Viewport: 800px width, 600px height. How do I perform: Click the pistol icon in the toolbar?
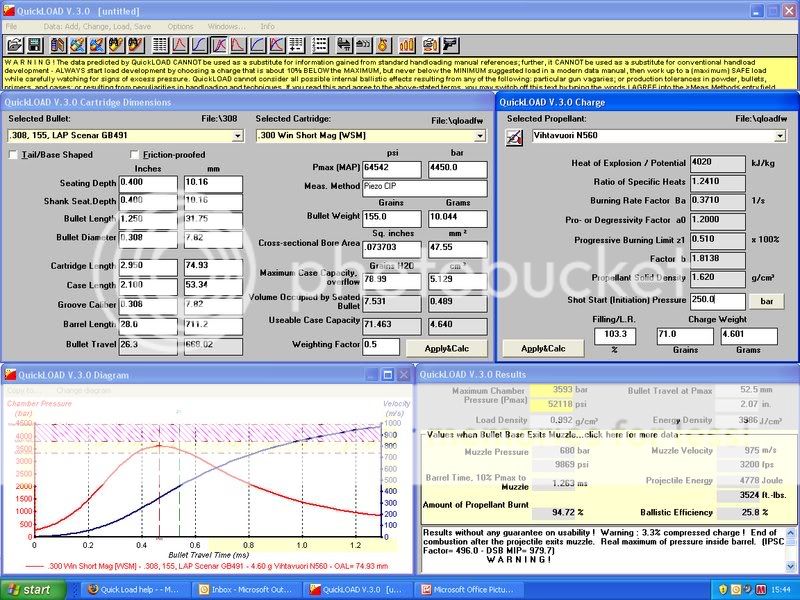point(450,45)
